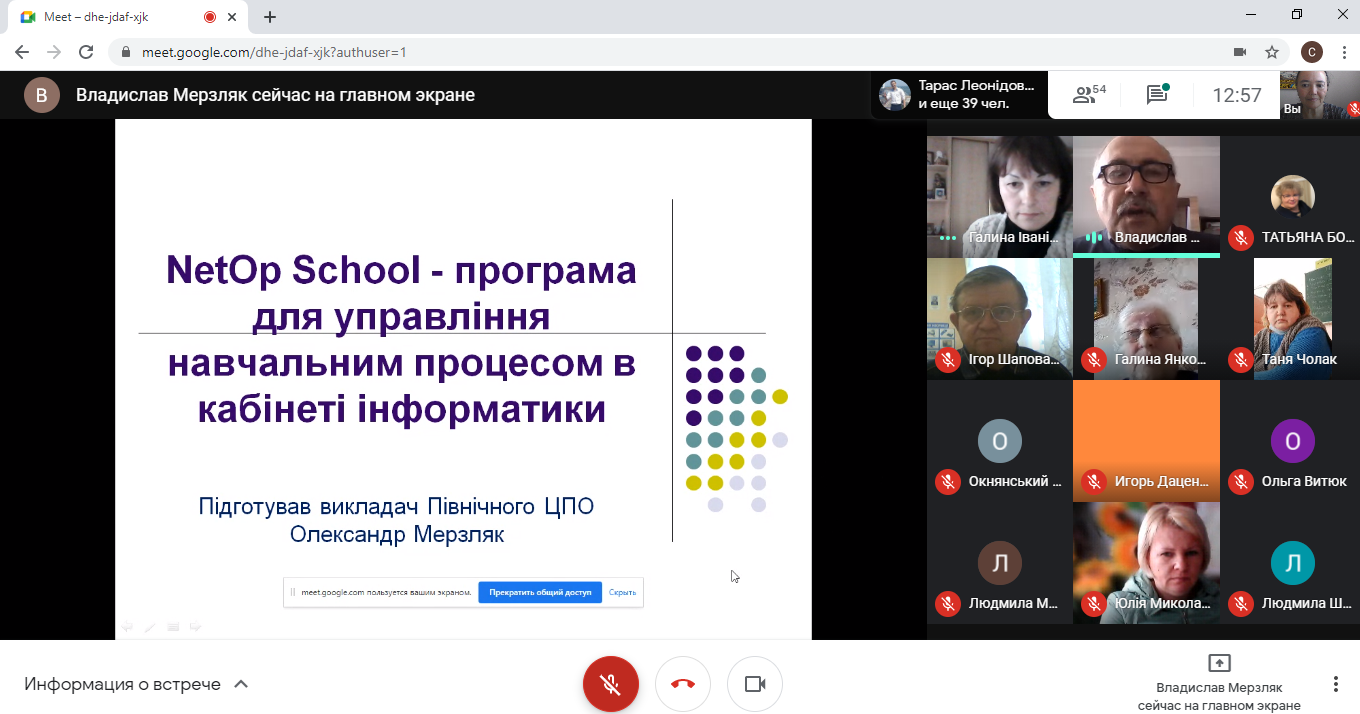Bookmark this page with the star icon

(1272, 52)
